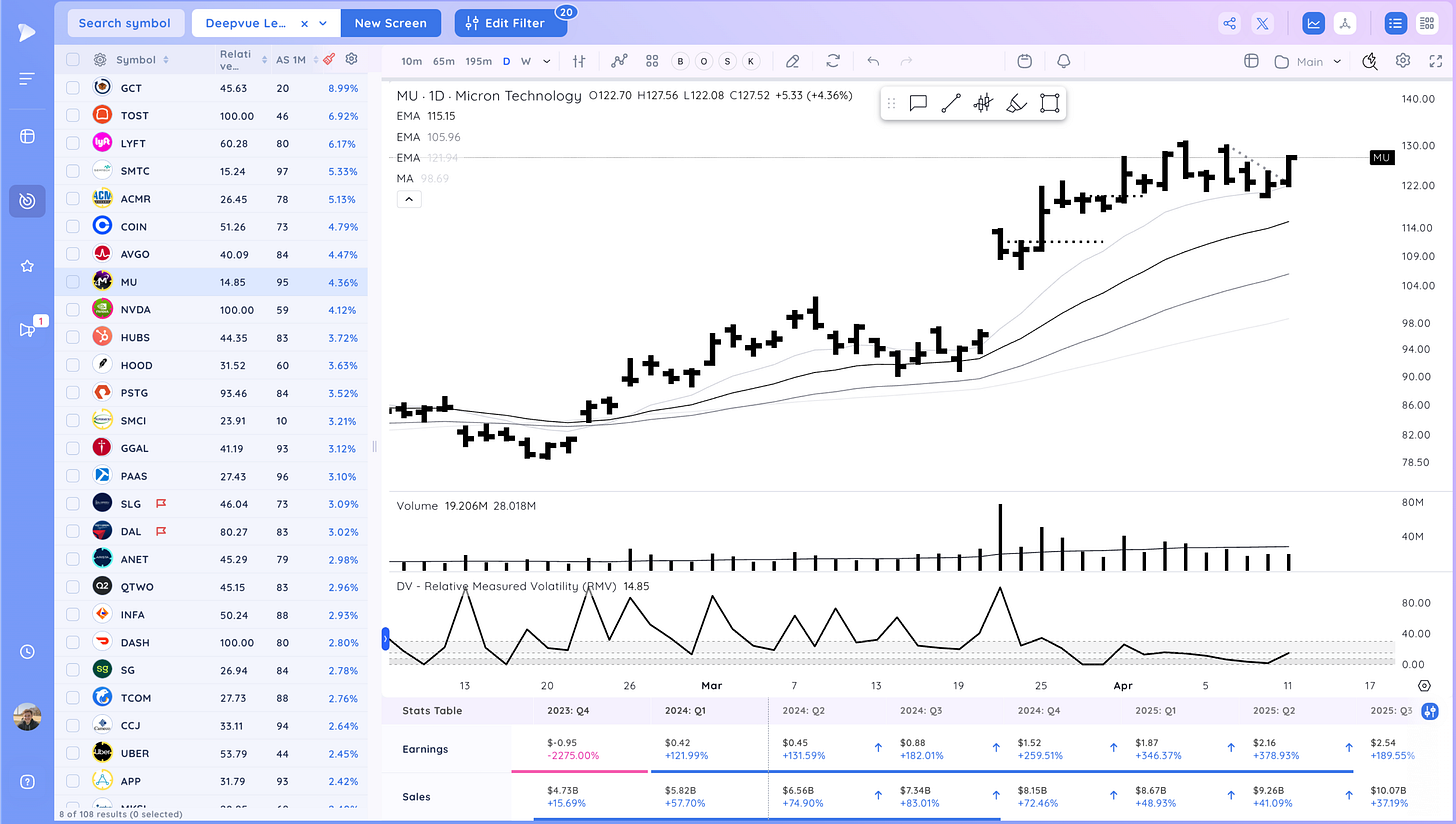Image resolution: width=1456 pixels, height=824 pixels.
Task: Check the checkbox for LYFT row
Action: pyautogui.click(x=73, y=143)
